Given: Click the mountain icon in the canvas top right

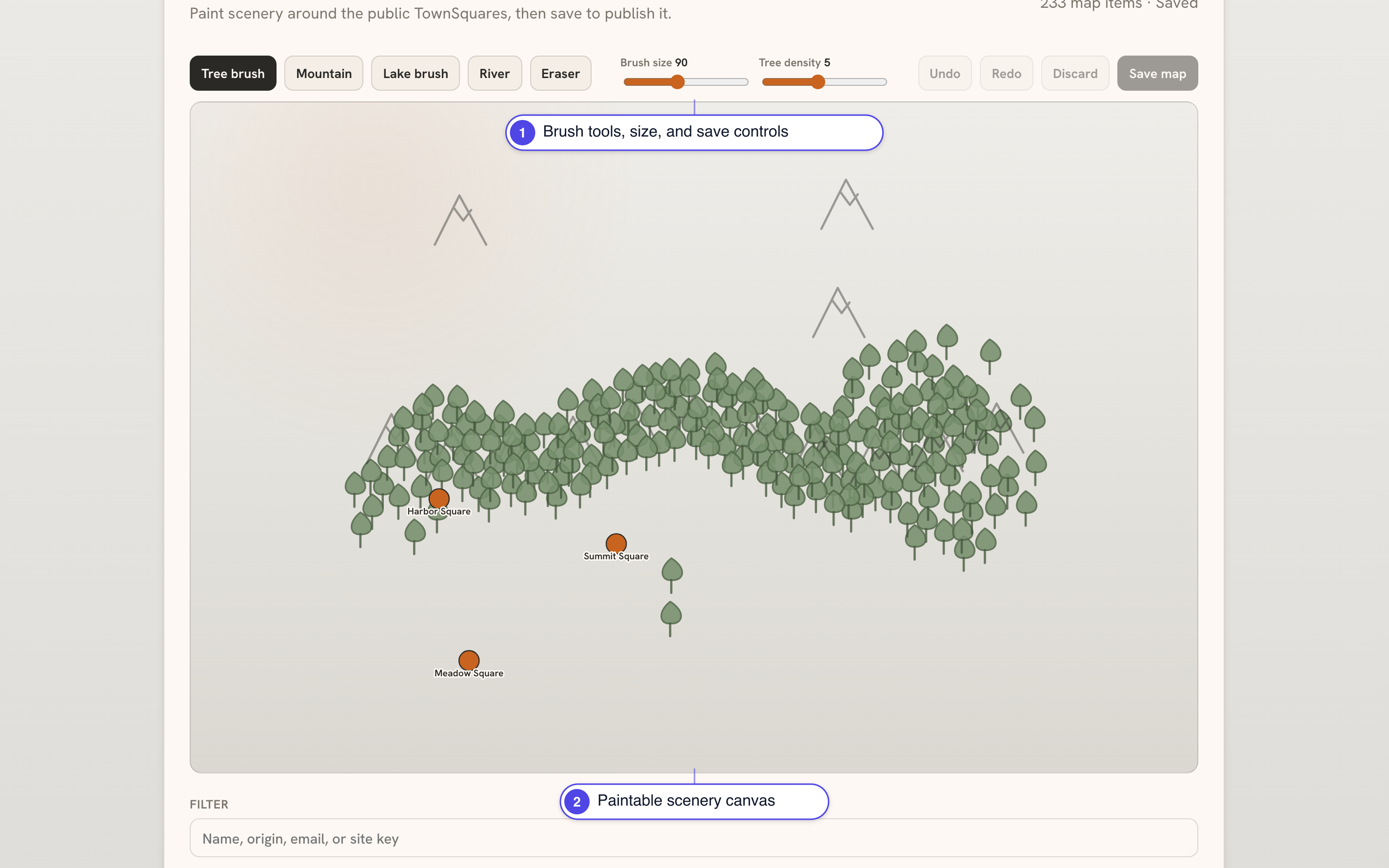Looking at the screenshot, I should [847, 204].
